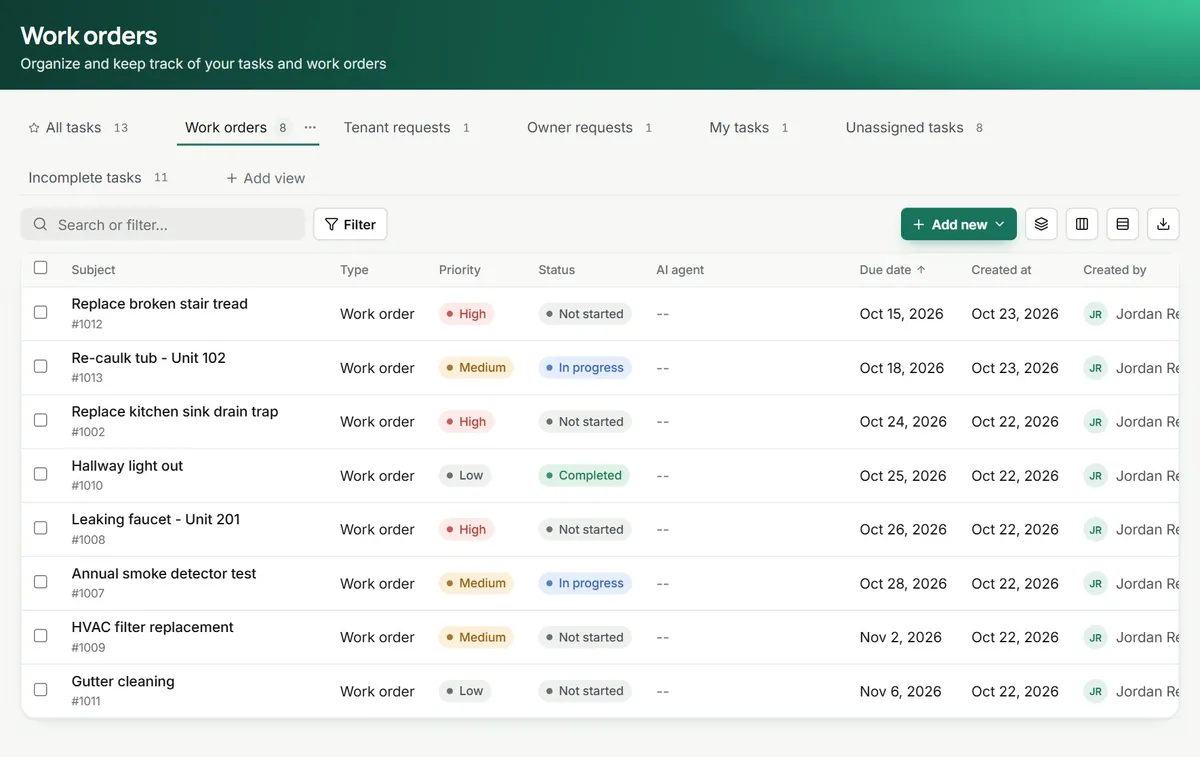This screenshot has height=757, width=1200.
Task: Open In progress status for Re-caulk tub
Action: tap(585, 368)
